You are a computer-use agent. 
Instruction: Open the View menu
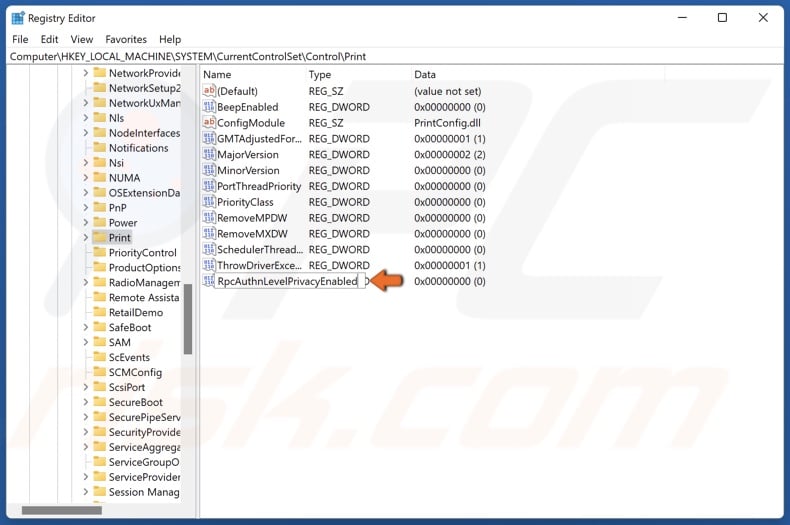(82, 39)
